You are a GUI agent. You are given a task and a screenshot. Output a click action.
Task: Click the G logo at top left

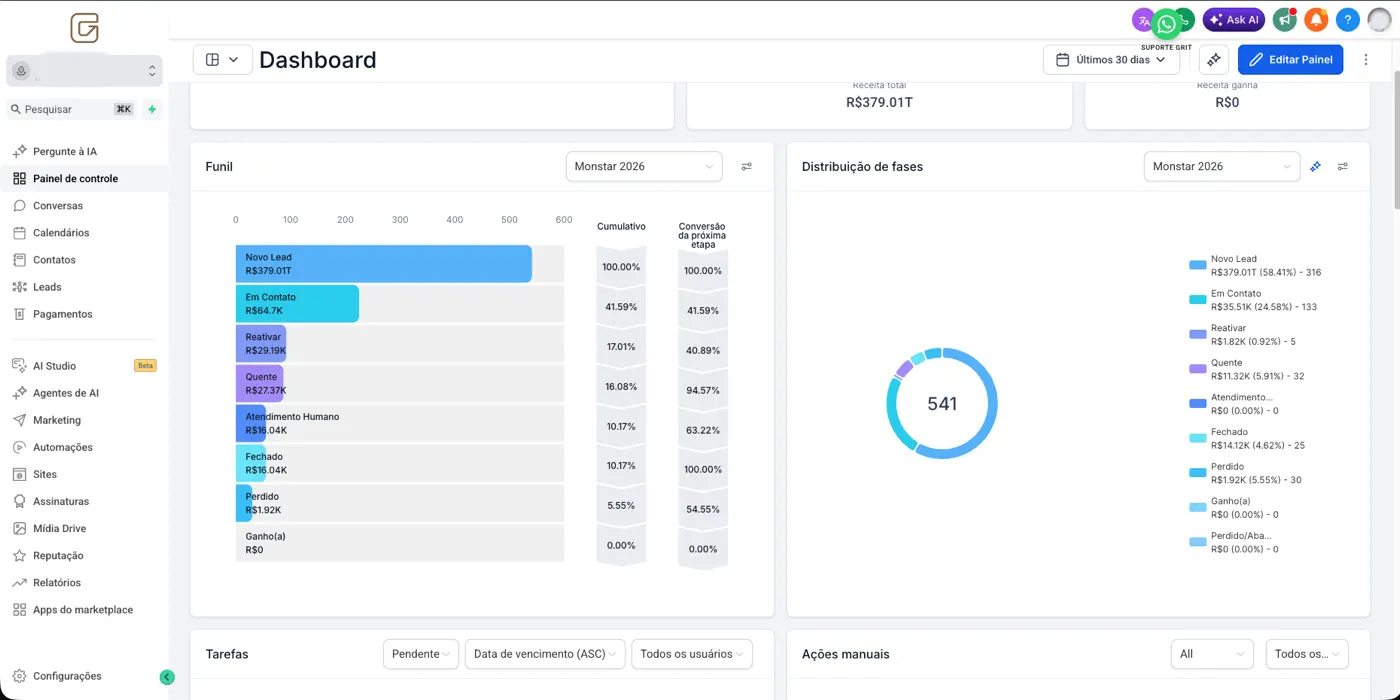pyautogui.click(x=84, y=28)
